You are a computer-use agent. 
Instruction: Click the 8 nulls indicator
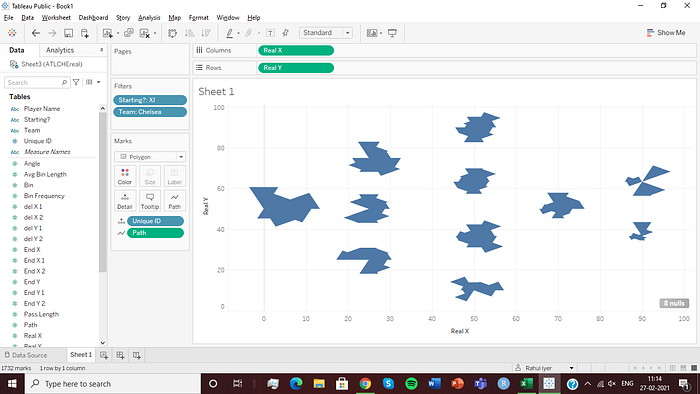click(x=674, y=303)
